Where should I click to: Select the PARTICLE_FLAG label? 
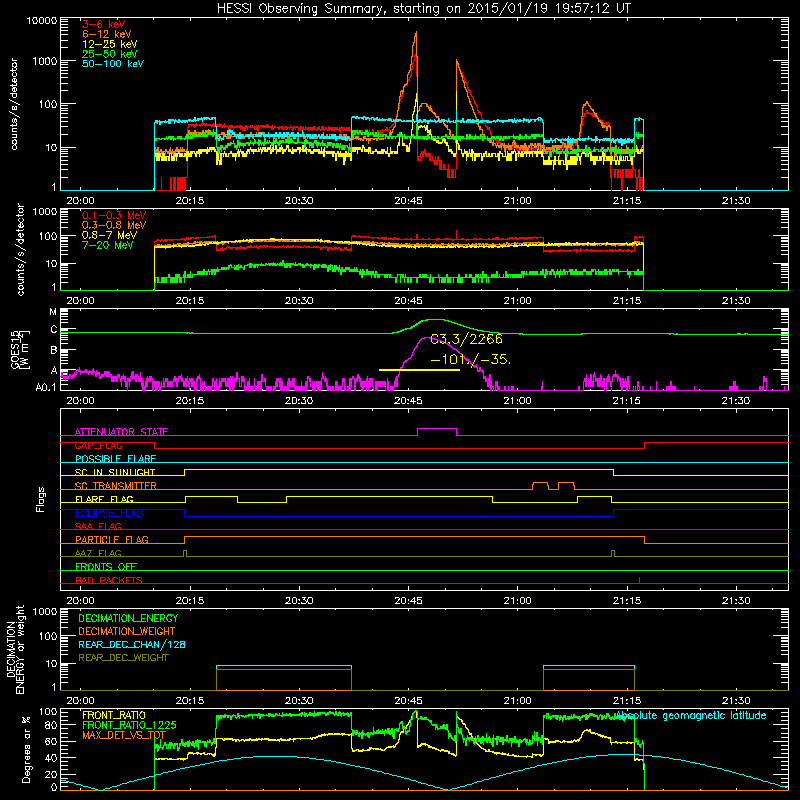pyautogui.click(x=112, y=540)
